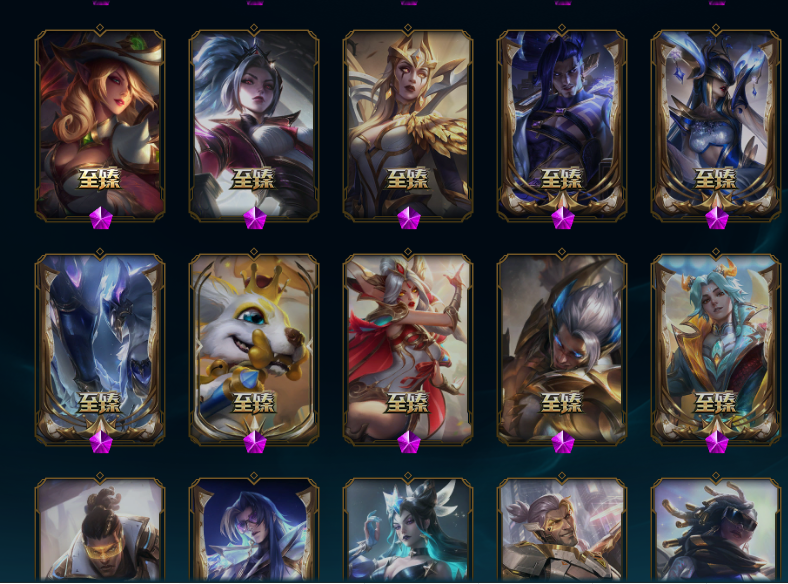788x584 pixels.
Task: Open the long purple-haired man with glasses card
Action: click(x=254, y=529)
